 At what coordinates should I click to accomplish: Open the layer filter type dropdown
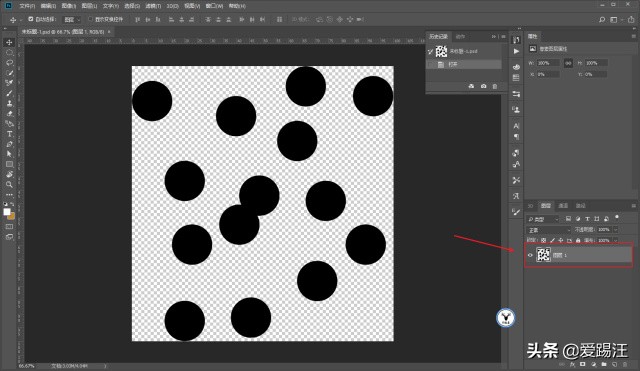(542, 219)
